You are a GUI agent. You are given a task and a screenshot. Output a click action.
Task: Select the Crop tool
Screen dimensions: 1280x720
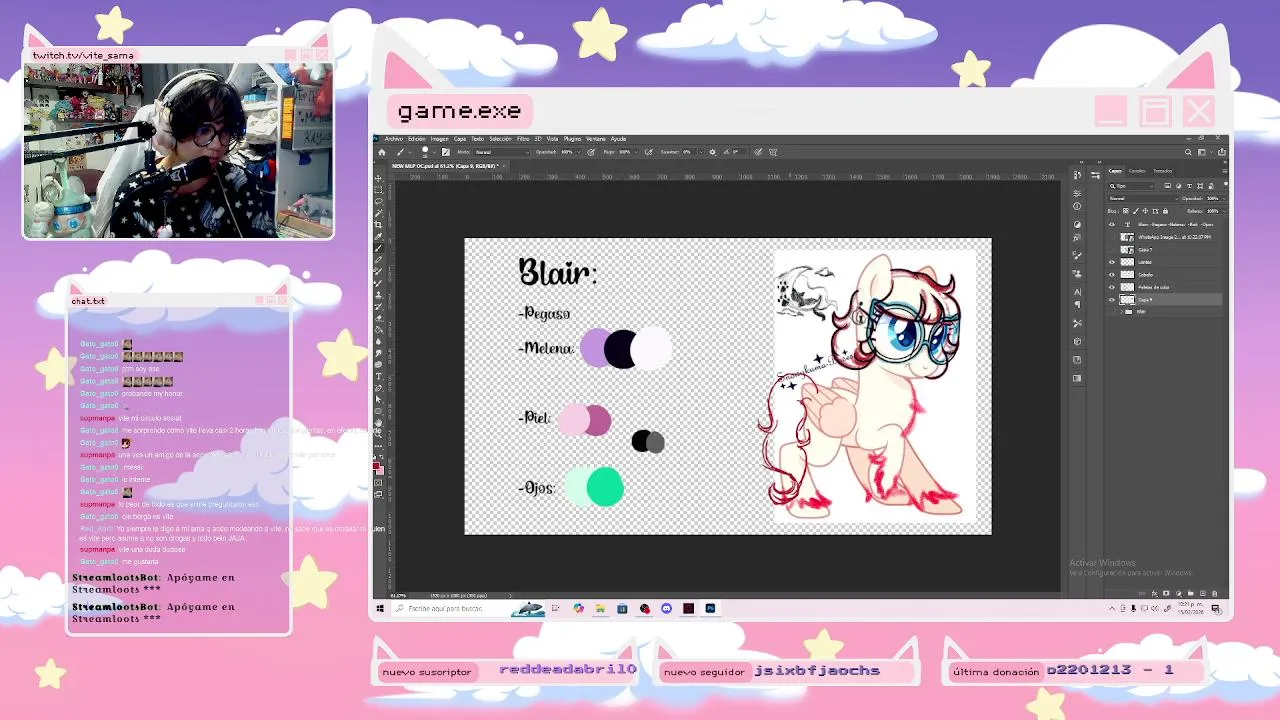click(x=378, y=225)
